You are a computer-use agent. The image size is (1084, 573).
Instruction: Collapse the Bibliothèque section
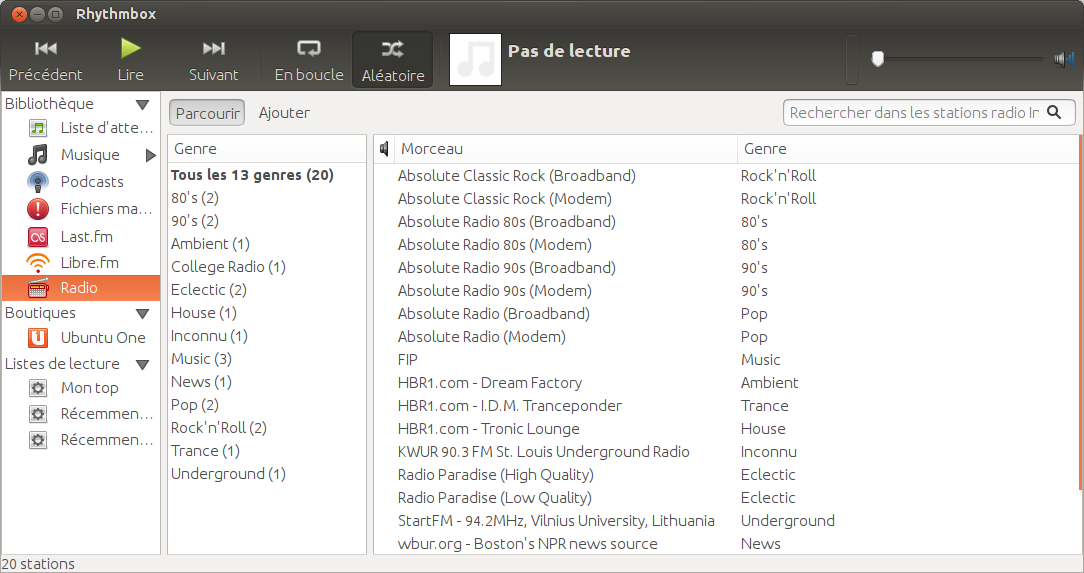pos(142,104)
